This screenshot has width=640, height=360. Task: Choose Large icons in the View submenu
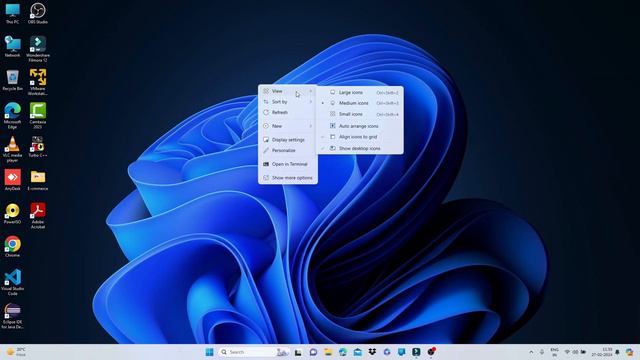(361, 93)
